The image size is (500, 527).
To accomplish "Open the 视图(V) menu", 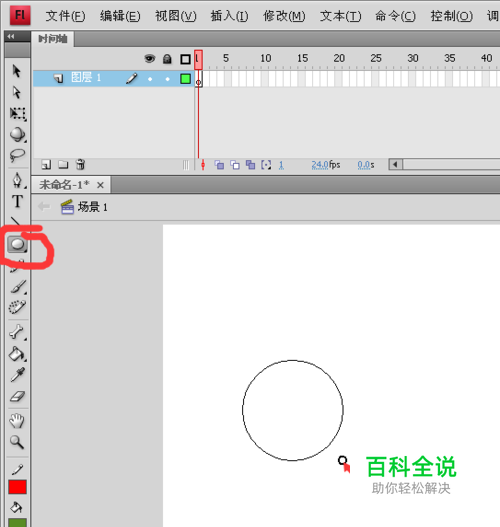I will point(175,15).
